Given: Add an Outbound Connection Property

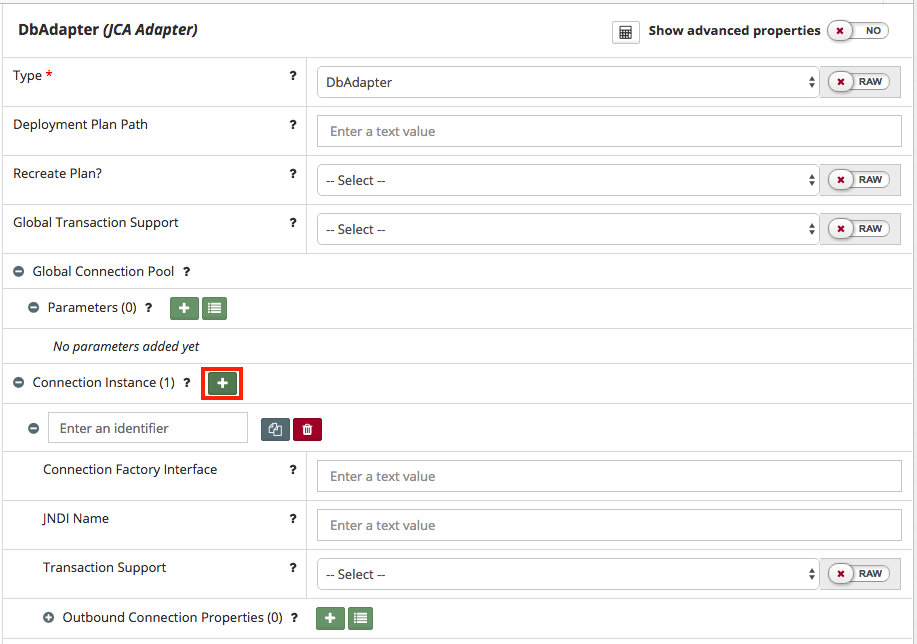Looking at the screenshot, I should [x=330, y=618].
